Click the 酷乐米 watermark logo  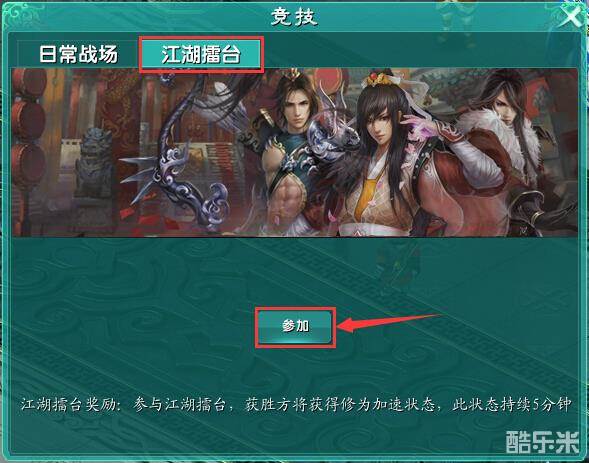pyautogui.click(x=543, y=442)
